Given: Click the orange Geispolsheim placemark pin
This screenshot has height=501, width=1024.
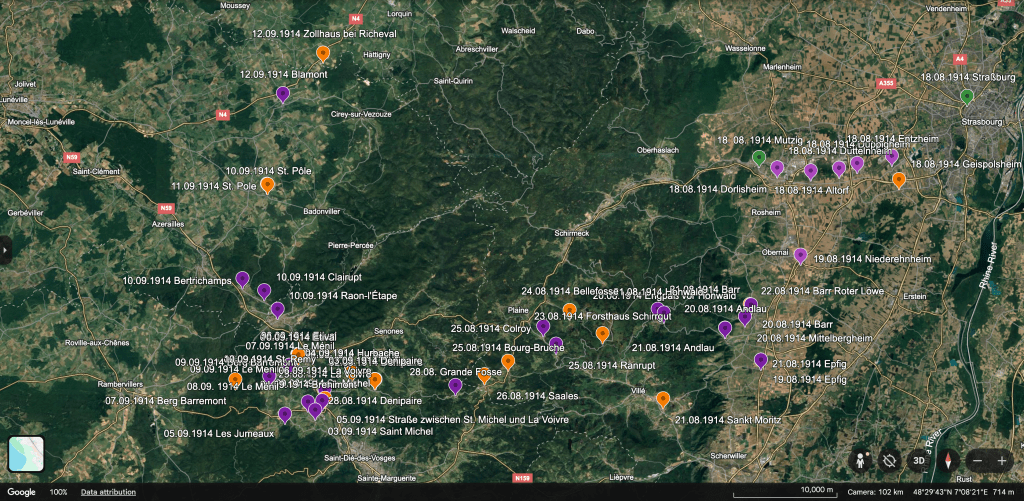Looking at the screenshot, I should click(x=899, y=180).
